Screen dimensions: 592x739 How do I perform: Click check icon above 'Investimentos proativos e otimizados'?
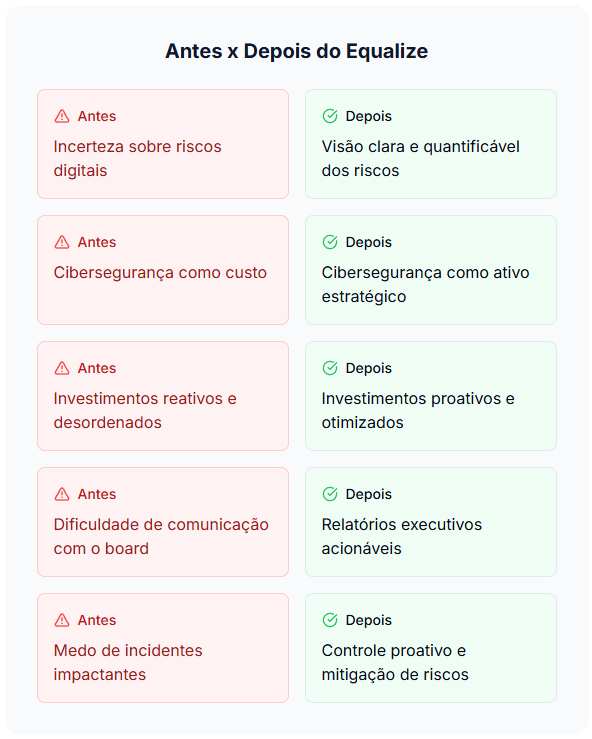tap(330, 368)
